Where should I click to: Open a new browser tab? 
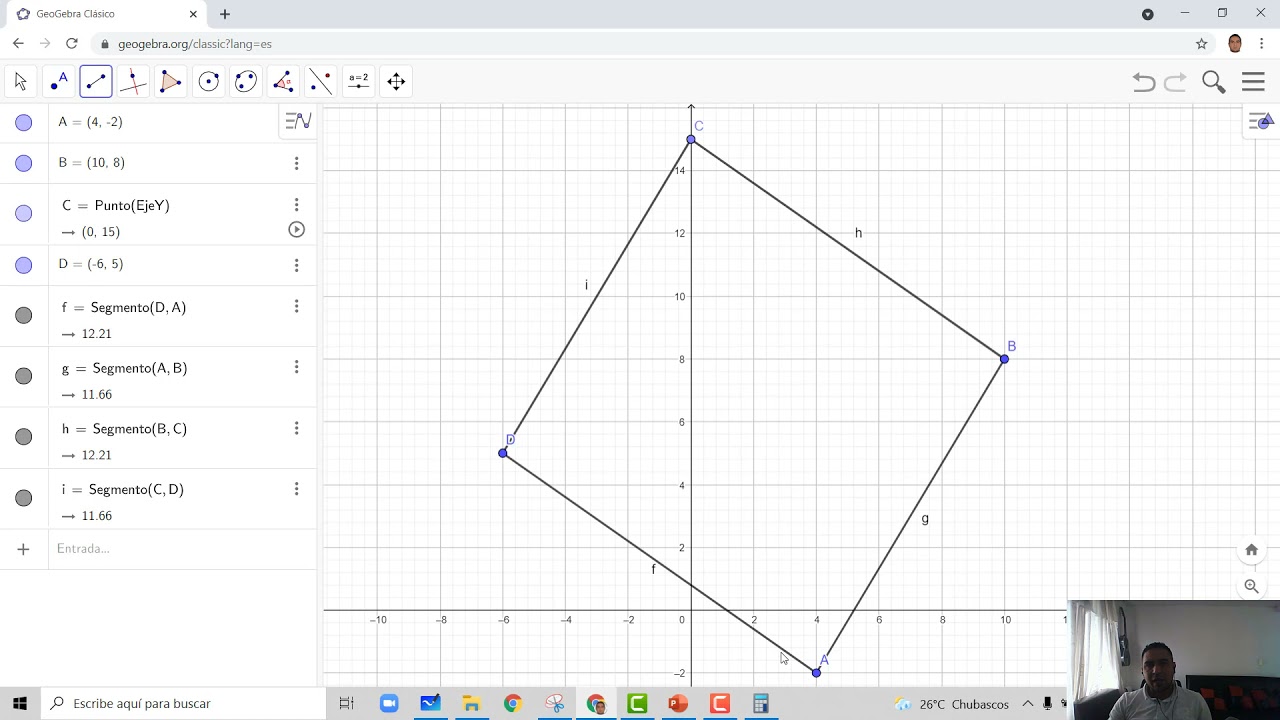(x=225, y=14)
